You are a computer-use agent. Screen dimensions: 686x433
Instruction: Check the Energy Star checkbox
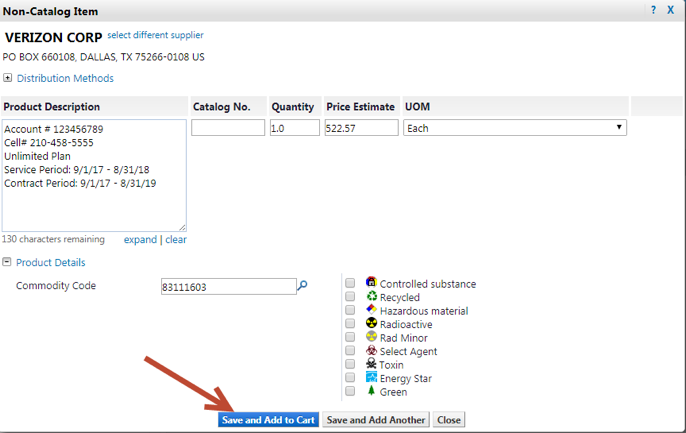(350, 377)
